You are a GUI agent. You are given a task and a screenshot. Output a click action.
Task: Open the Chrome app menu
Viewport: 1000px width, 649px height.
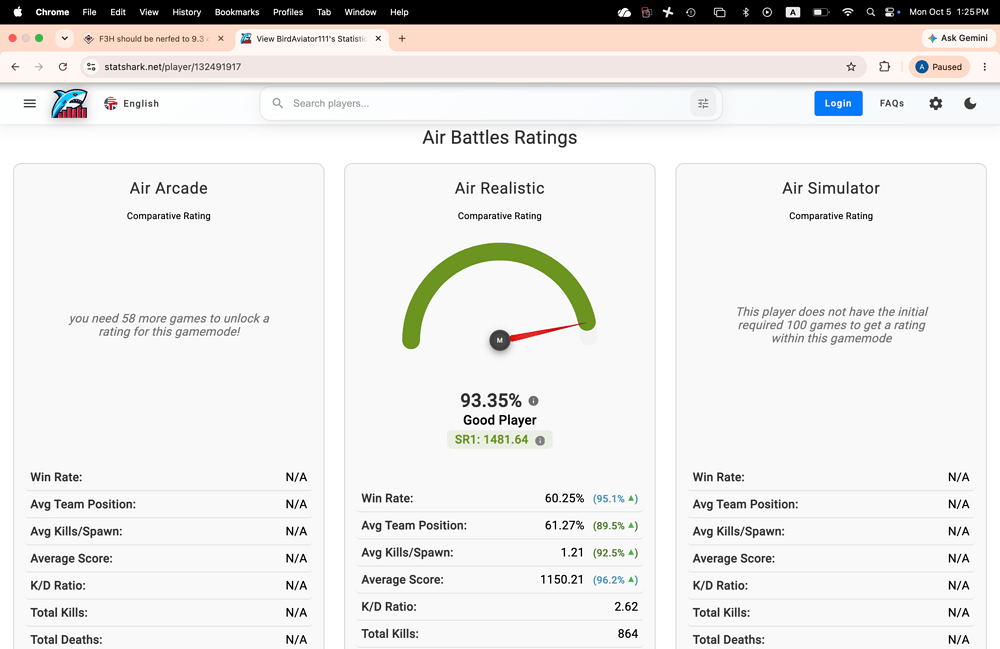click(52, 12)
